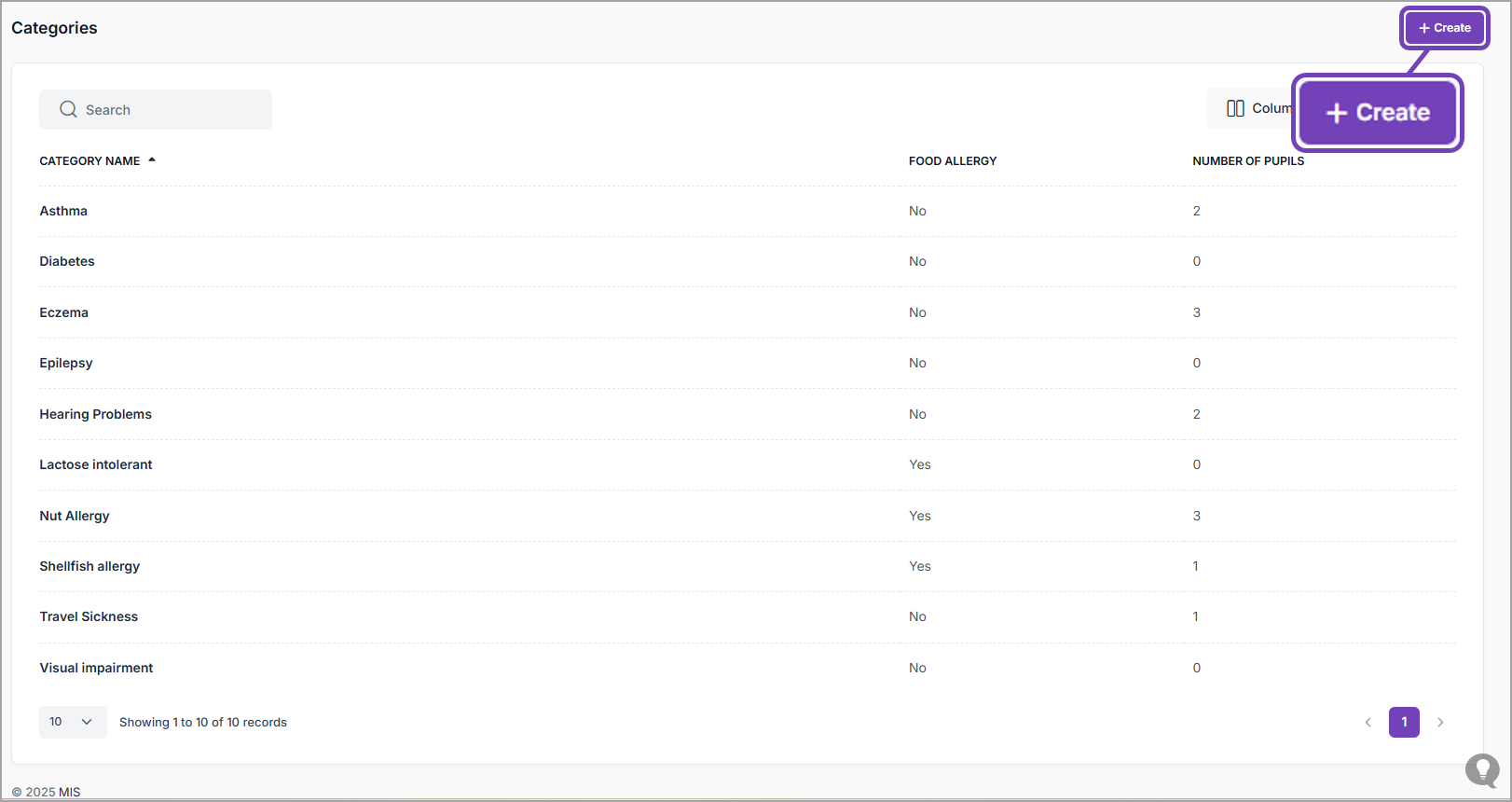Go to the next page arrow

coord(1440,722)
